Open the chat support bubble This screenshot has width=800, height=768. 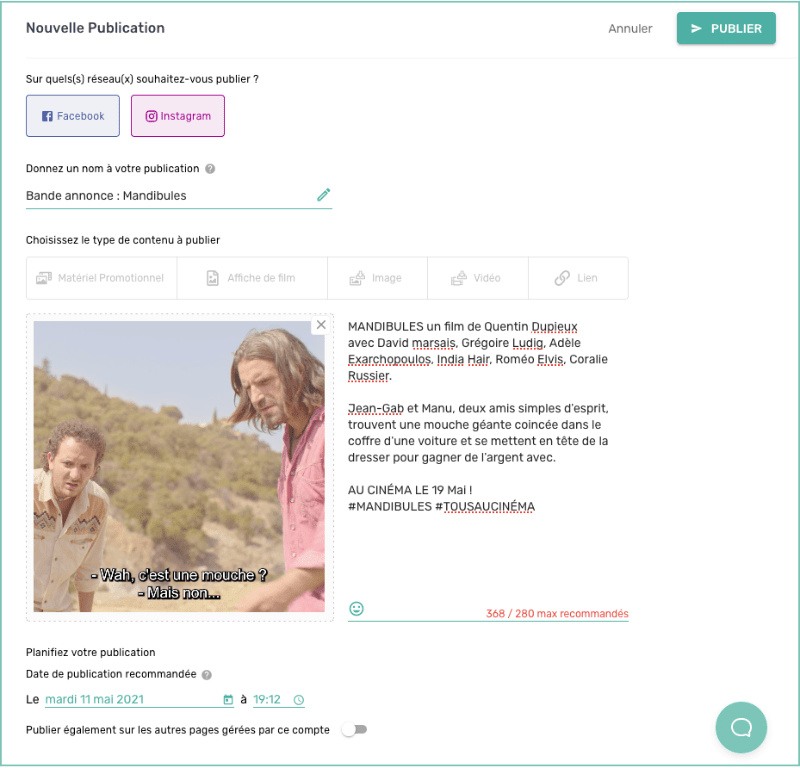(x=741, y=727)
